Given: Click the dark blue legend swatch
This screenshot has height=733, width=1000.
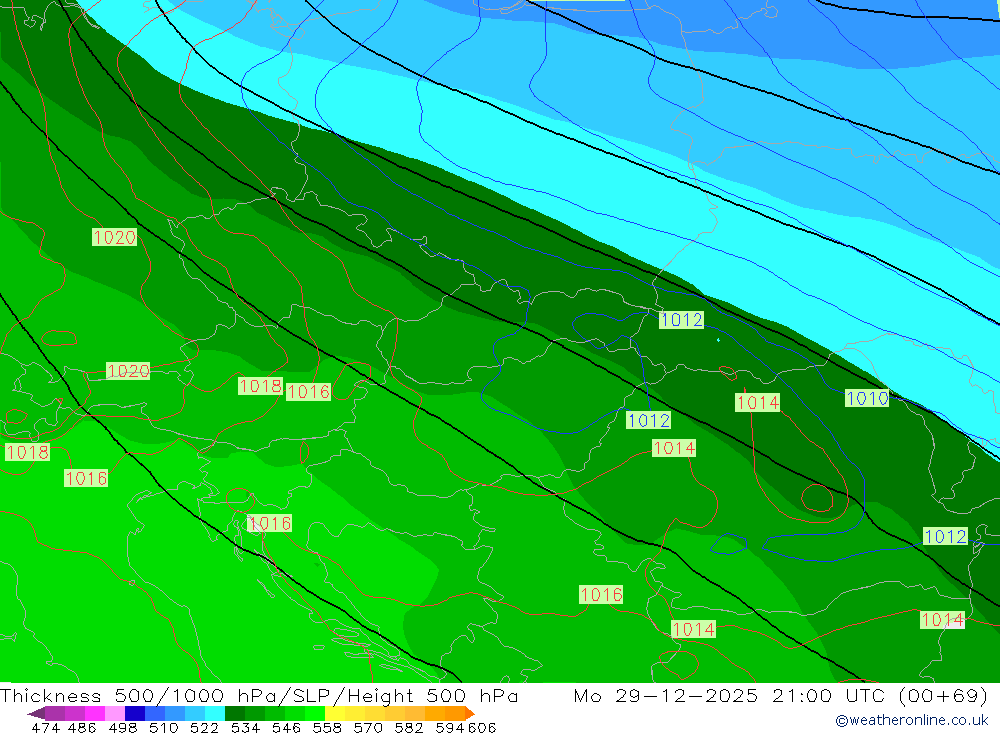Looking at the screenshot, I should pos(135,713).
